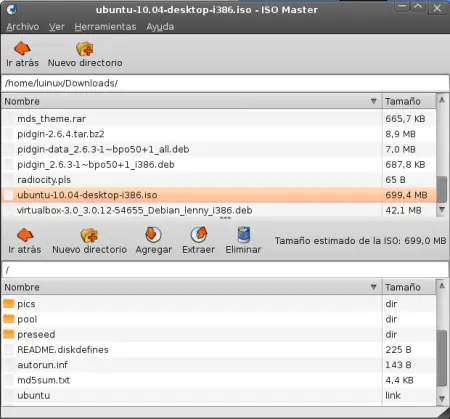Click the Agregar icon to add files
450x419 pixels.
tap(153, 235)
